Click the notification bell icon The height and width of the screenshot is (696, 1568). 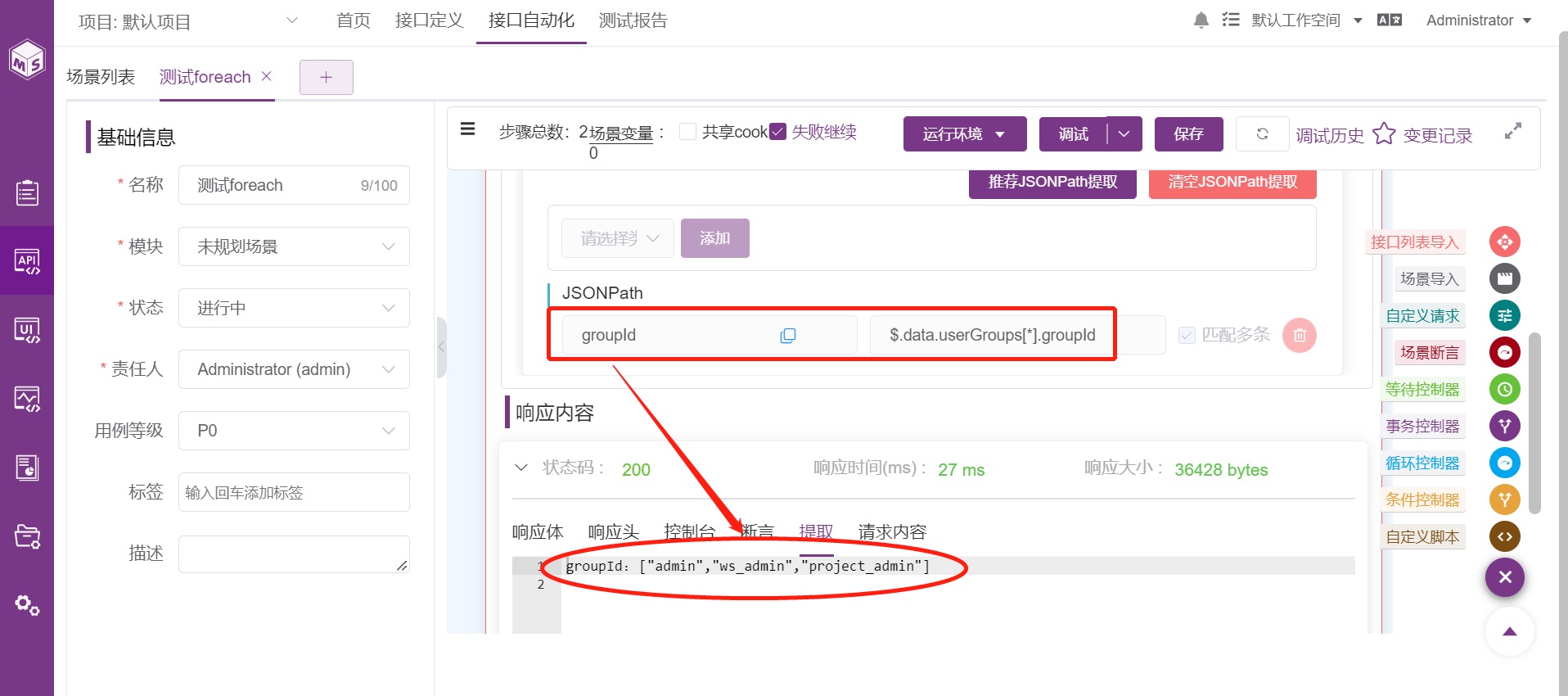tap(1201, 20)
